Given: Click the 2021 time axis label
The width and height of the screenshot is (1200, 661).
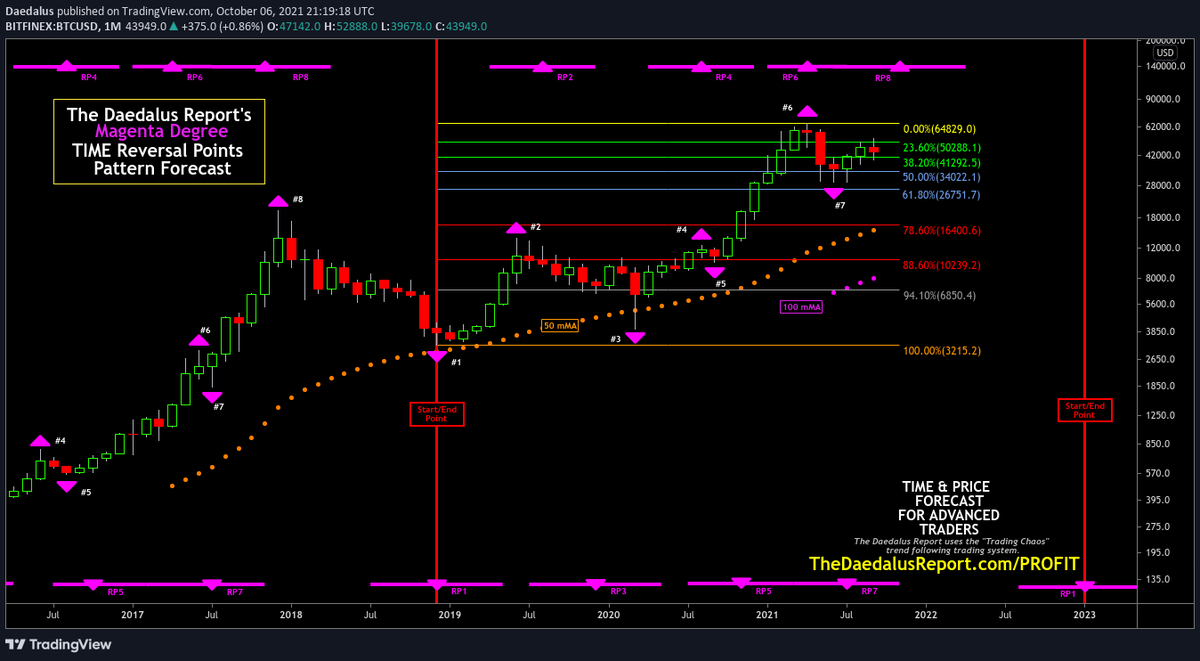Looking at the screenshot, I should [767, 616].
